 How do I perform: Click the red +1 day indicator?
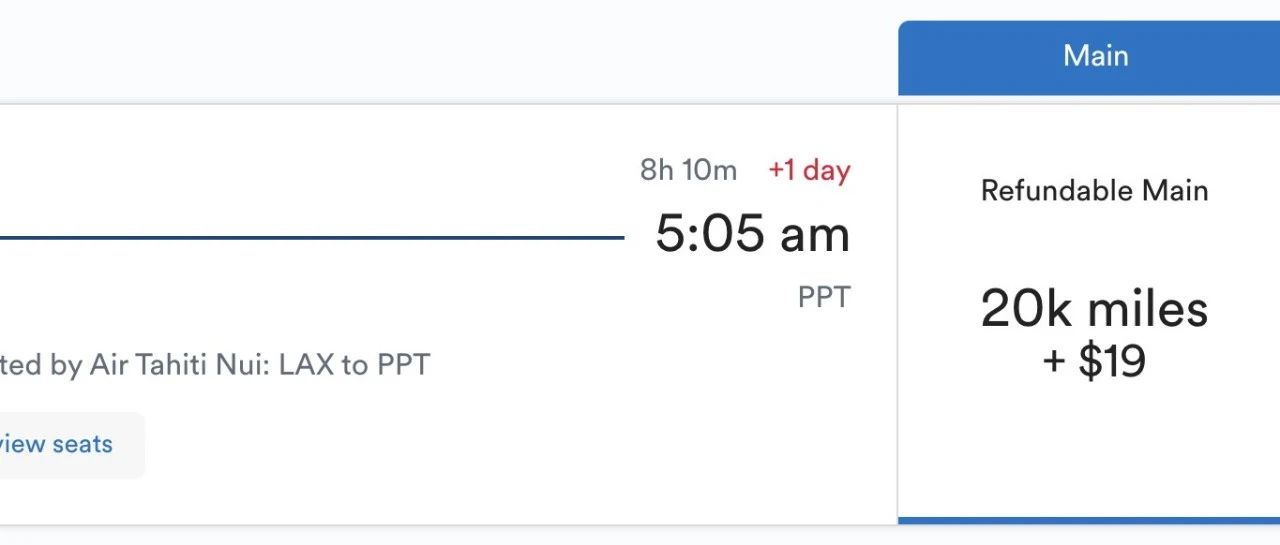pyautogui.click(x=809, y=171)
